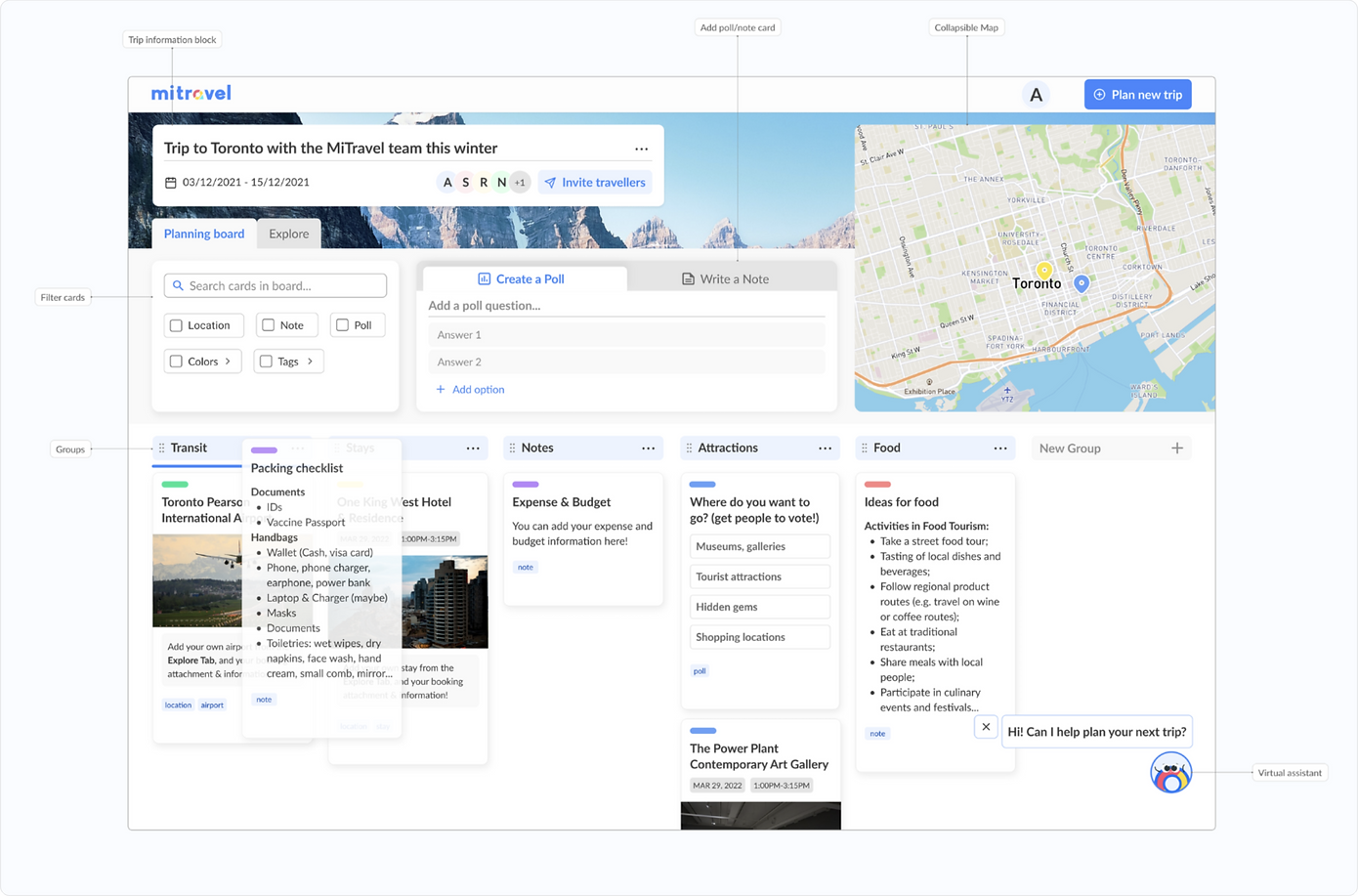Click the blue location pin on map
This screenshot has width=1358, height=896.
1081,283
